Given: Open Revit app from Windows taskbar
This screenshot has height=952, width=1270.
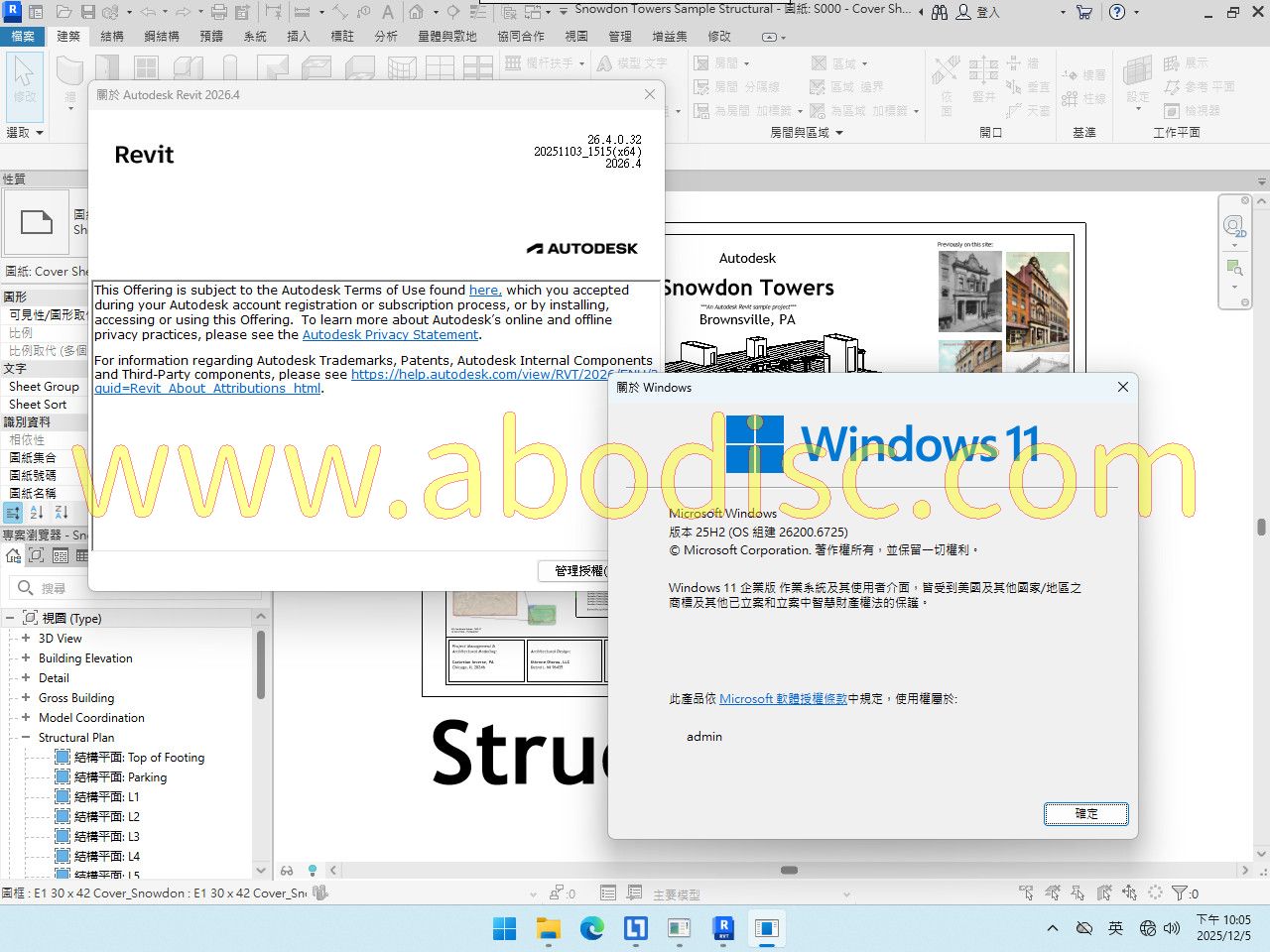Looking at the screenshot, I should [x=723, y=928].
